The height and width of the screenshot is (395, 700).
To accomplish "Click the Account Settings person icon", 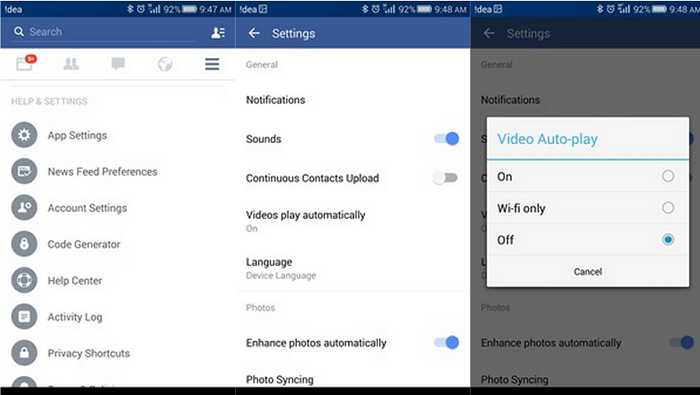I will point(24,208).
